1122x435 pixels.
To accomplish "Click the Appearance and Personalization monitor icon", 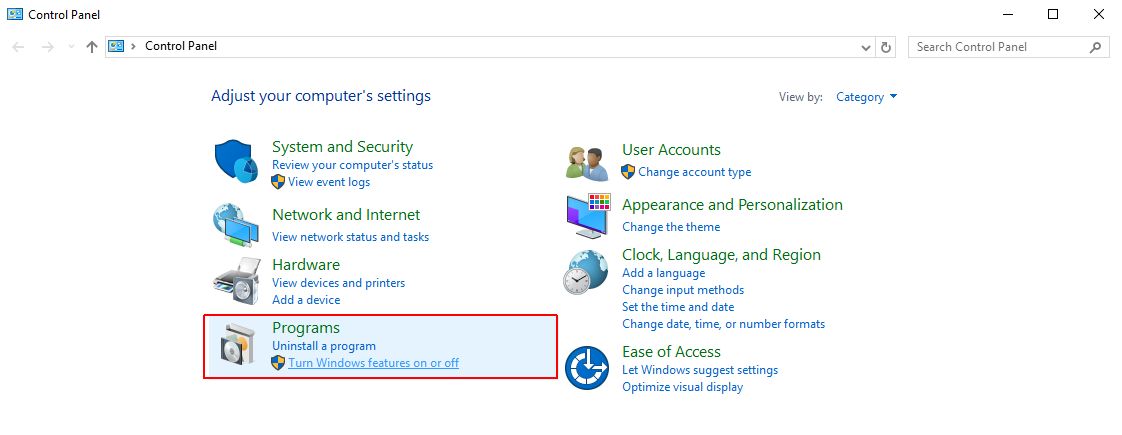I will coord(587,216).
